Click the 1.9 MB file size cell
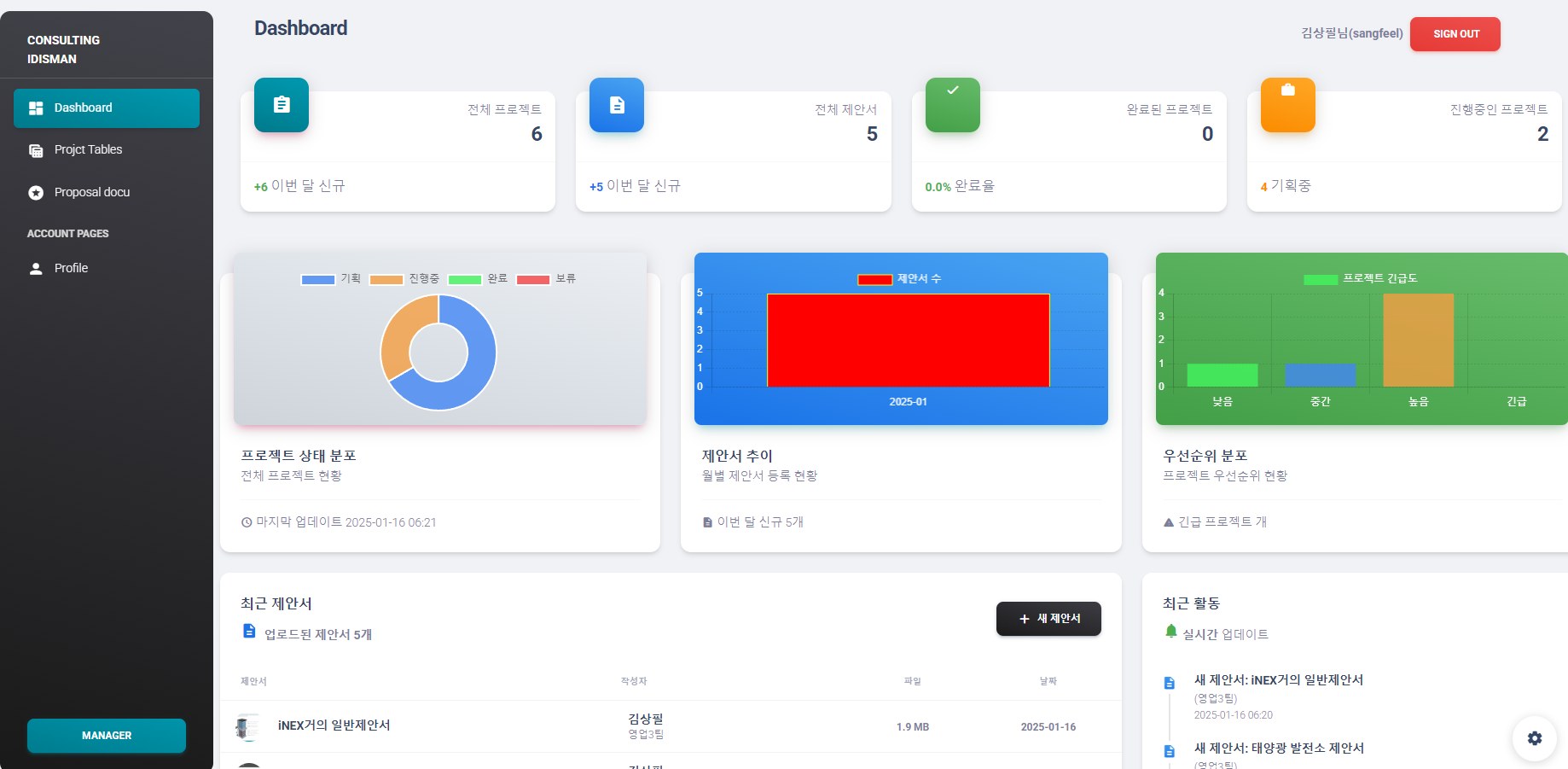Screen dimensions: 1568x769 click(x=913, y=727)
